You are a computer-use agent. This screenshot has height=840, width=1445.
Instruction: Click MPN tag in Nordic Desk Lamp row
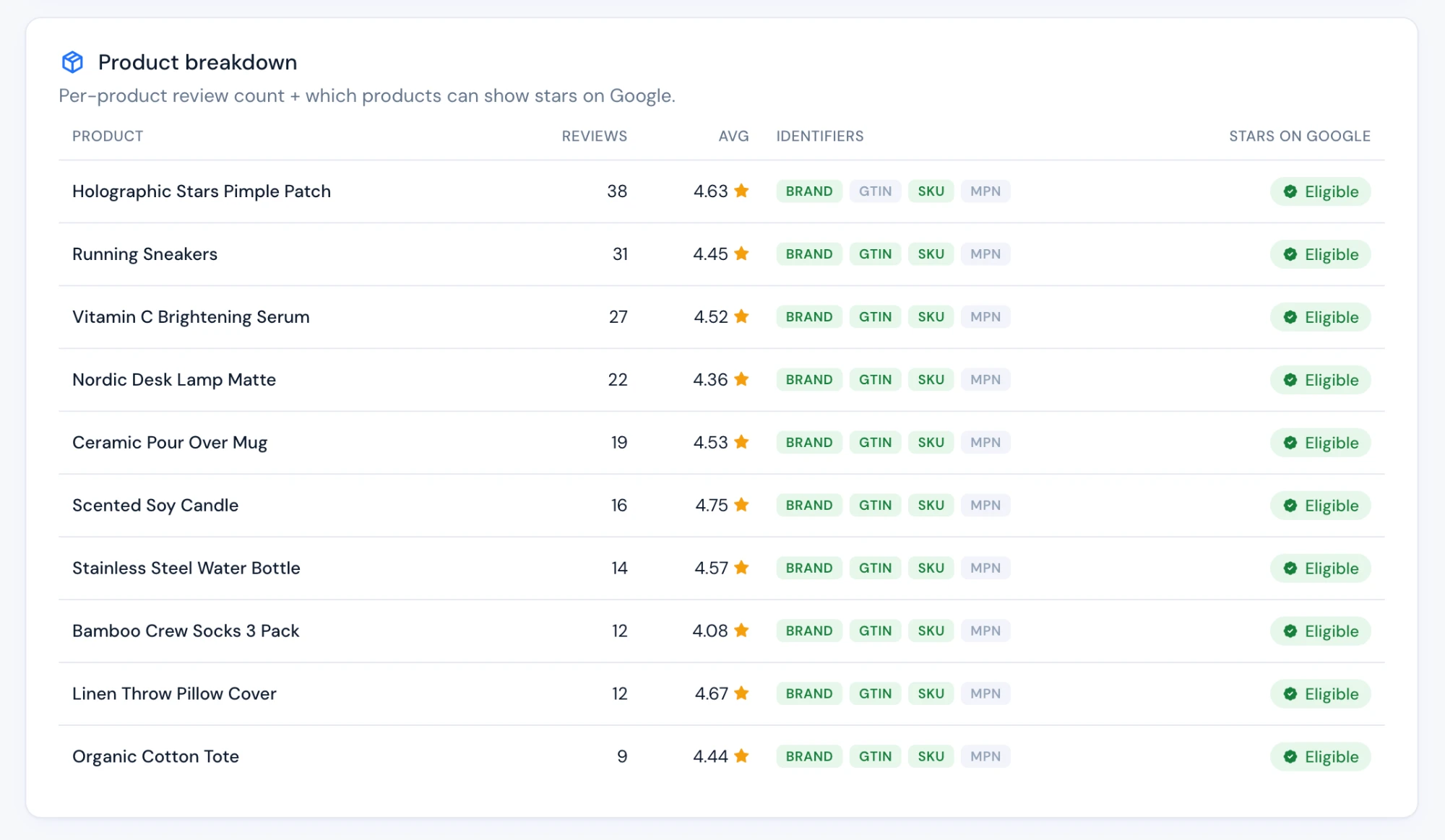click(x=985, y=380)
